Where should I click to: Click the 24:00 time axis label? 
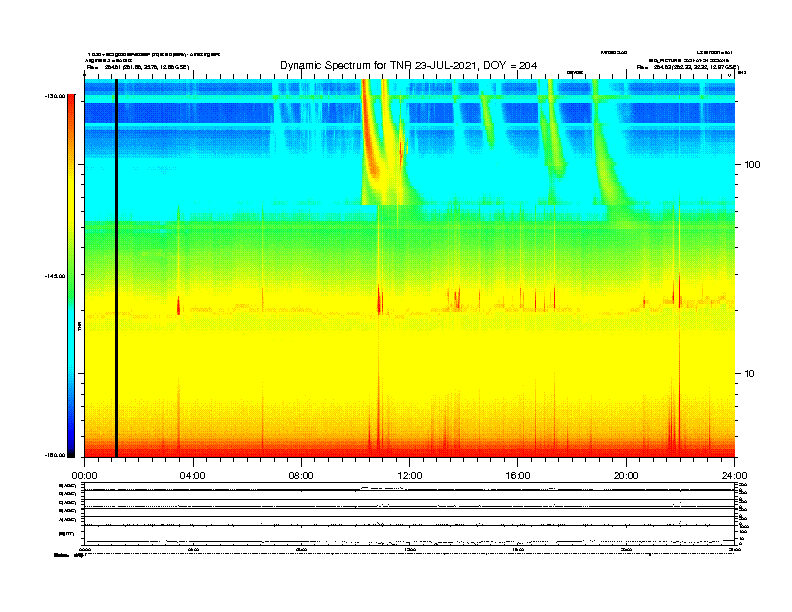734,476
